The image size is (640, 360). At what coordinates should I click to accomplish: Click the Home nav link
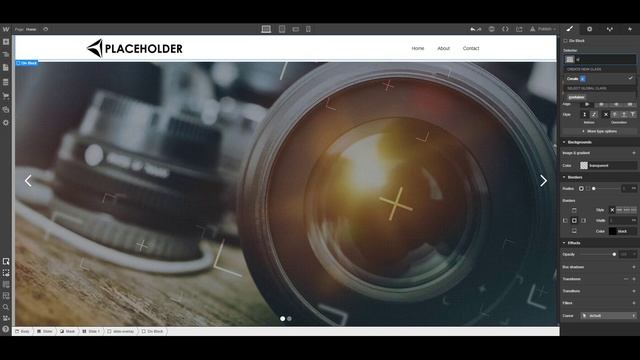tap(418, 48)
